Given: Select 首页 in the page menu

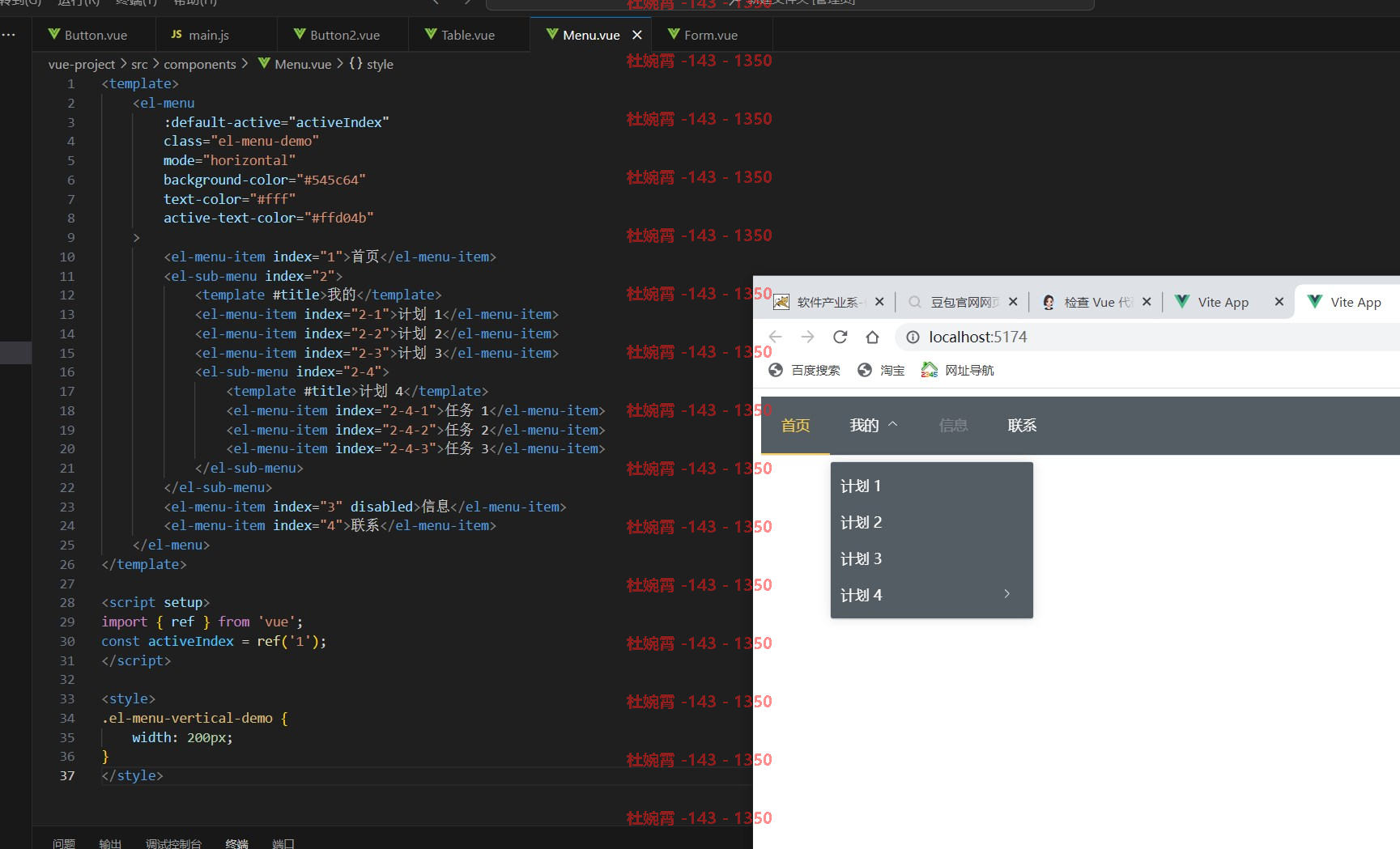Looking at the screenshot, I should (x=795, y=426).
